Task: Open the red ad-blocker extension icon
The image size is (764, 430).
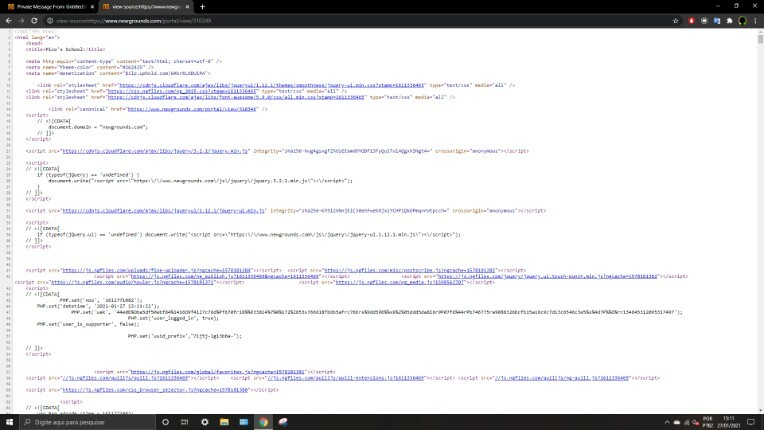Action: [691, 21]
